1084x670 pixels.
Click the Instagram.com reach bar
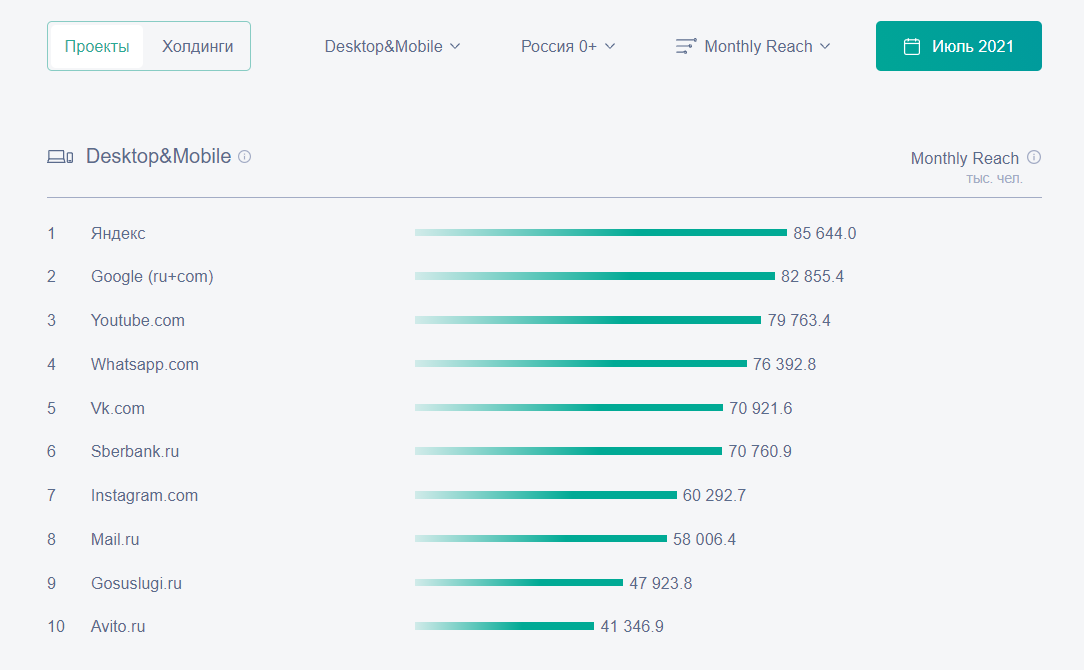coord(545,495)
